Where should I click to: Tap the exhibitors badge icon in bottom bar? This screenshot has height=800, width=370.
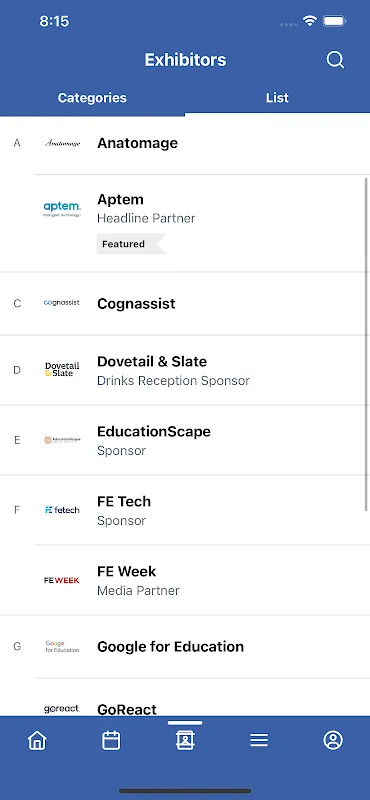coord(185,740)
